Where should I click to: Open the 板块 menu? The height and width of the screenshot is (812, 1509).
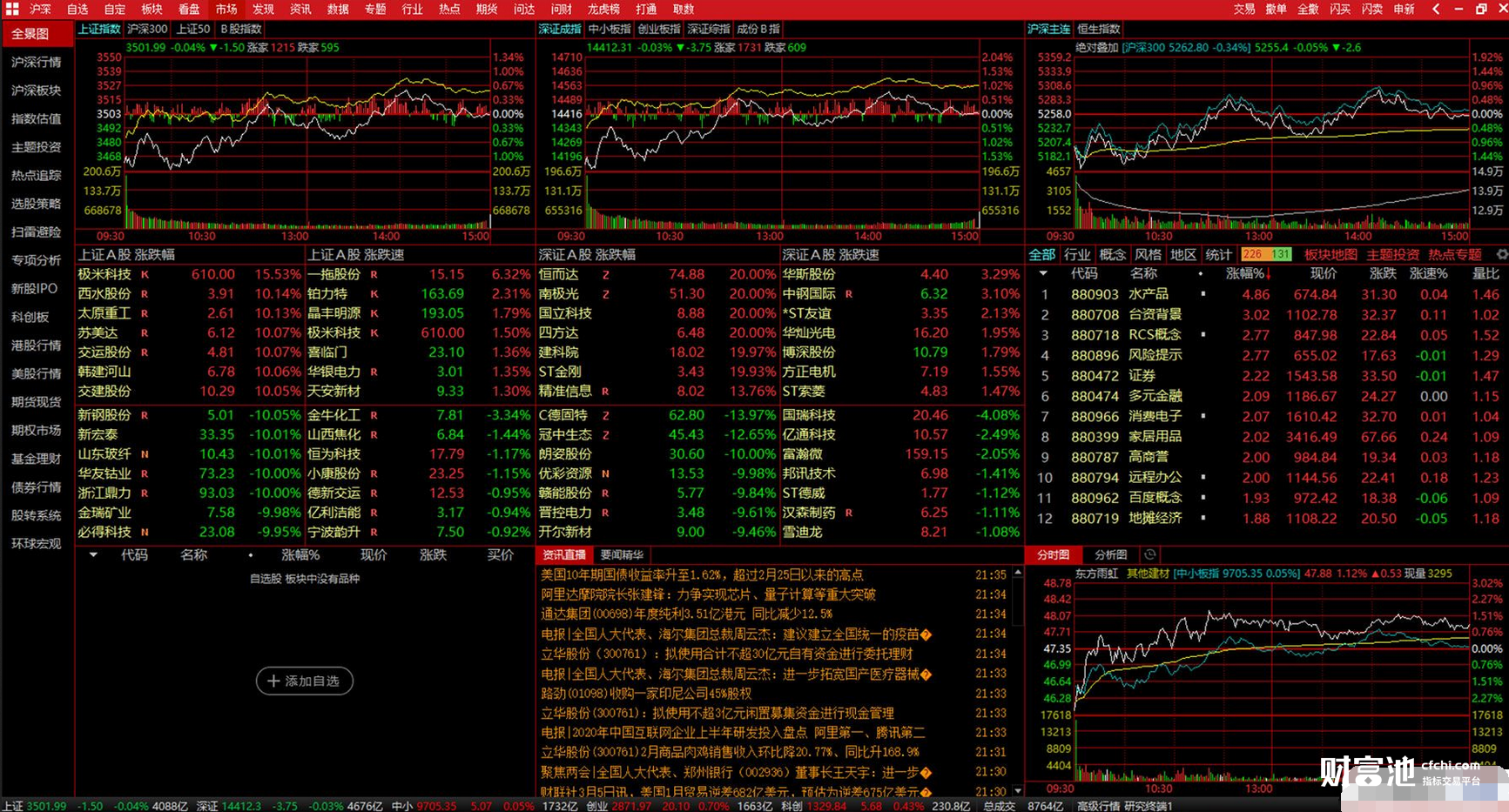coord(152,9)
